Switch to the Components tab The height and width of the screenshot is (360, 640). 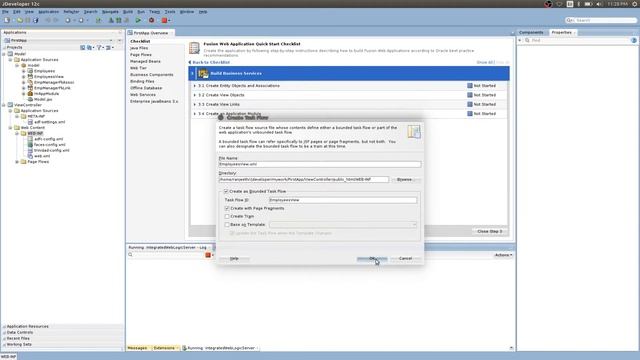click(x=531, y=32)
